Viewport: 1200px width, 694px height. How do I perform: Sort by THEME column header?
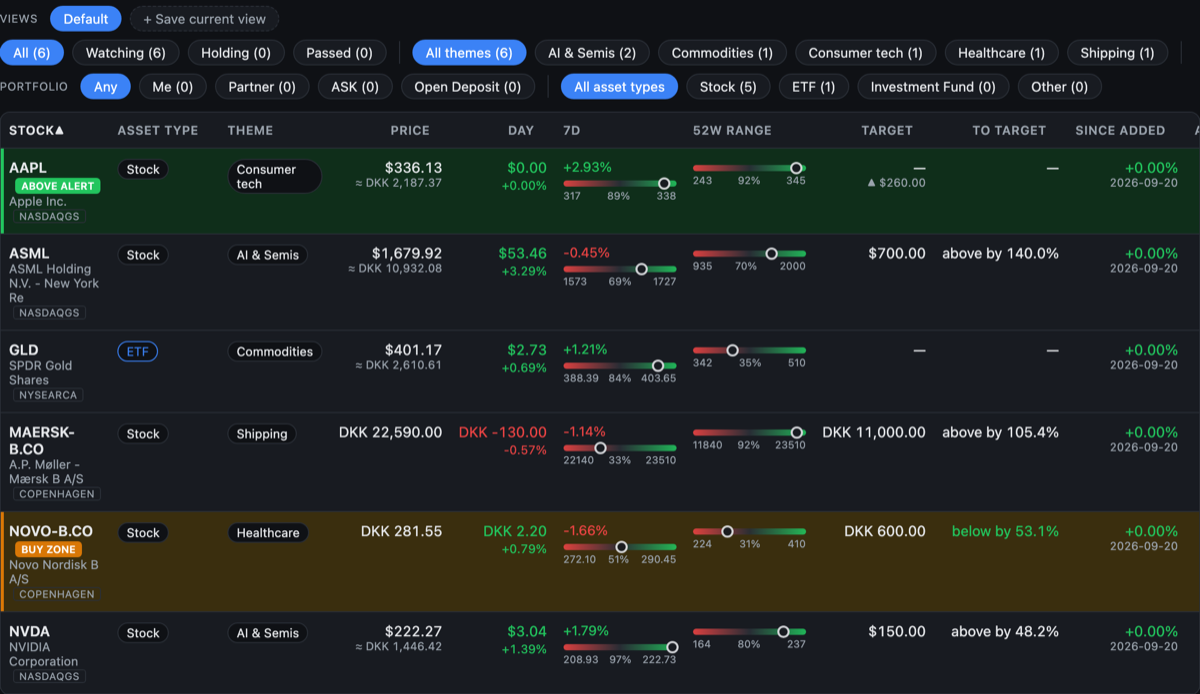tap(251, 130)
